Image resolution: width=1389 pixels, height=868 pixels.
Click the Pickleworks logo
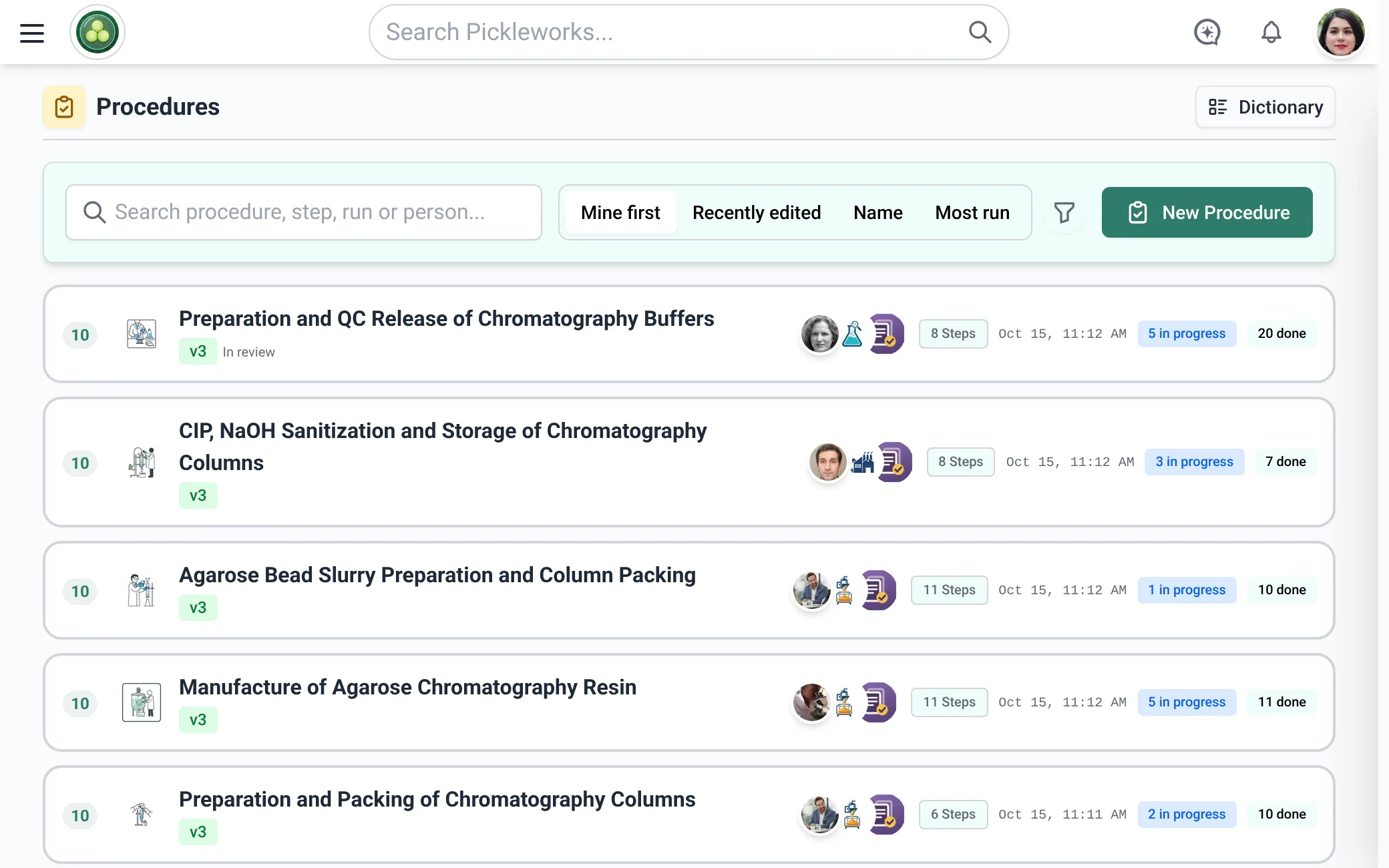[97, 32]
